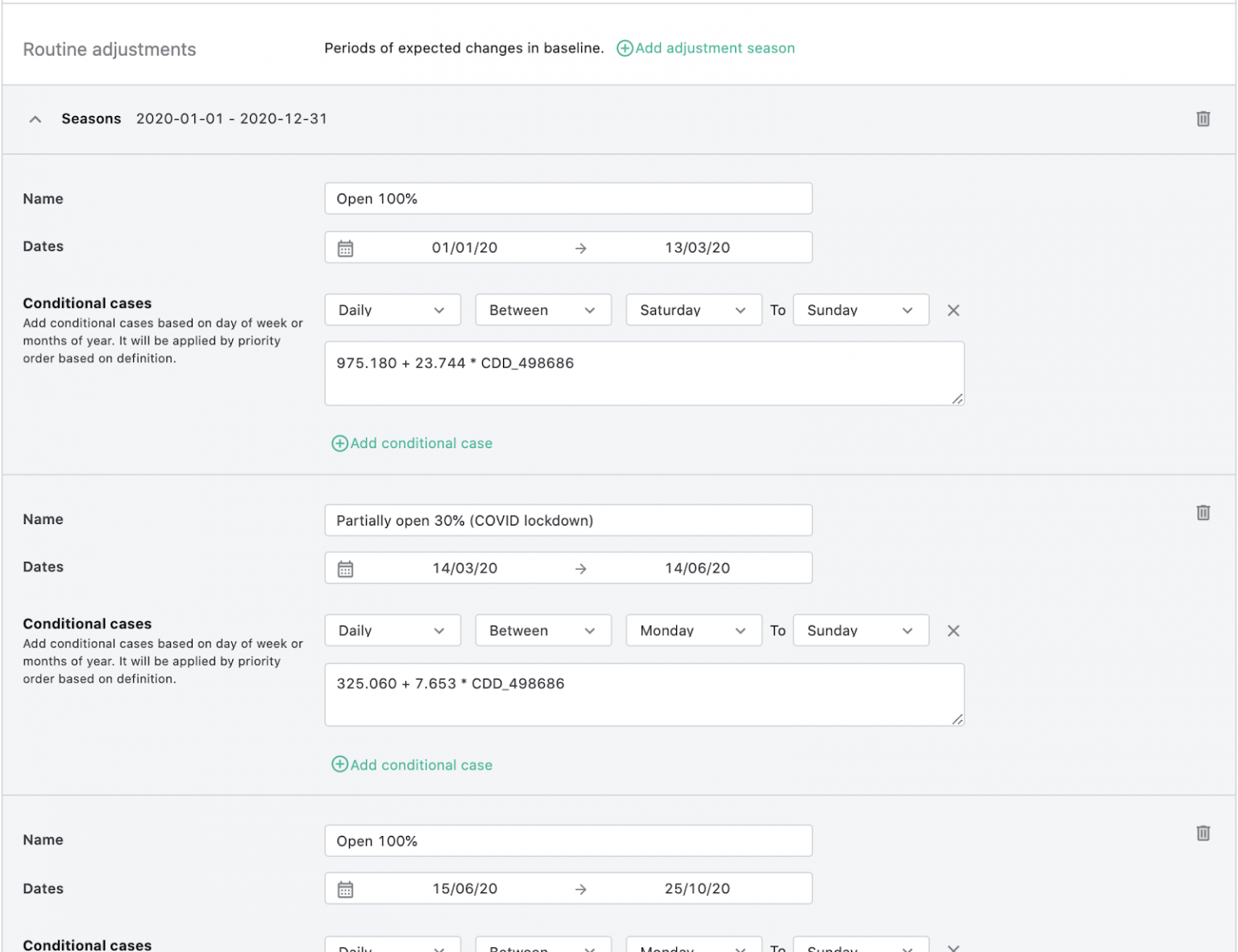1238x952 pixels.
Task: Click formula box with 975.180 + 23.744
Action: 644,373
